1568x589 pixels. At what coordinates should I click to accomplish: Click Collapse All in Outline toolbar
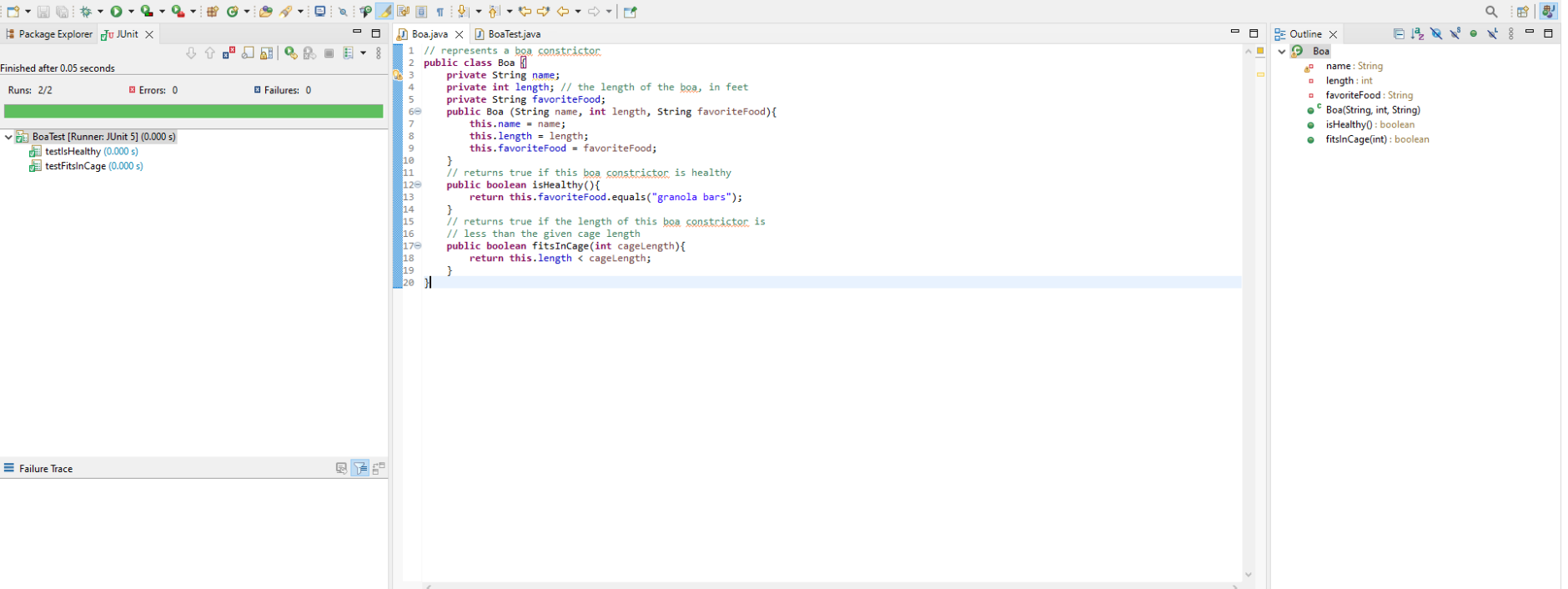tap(1399, 33)
